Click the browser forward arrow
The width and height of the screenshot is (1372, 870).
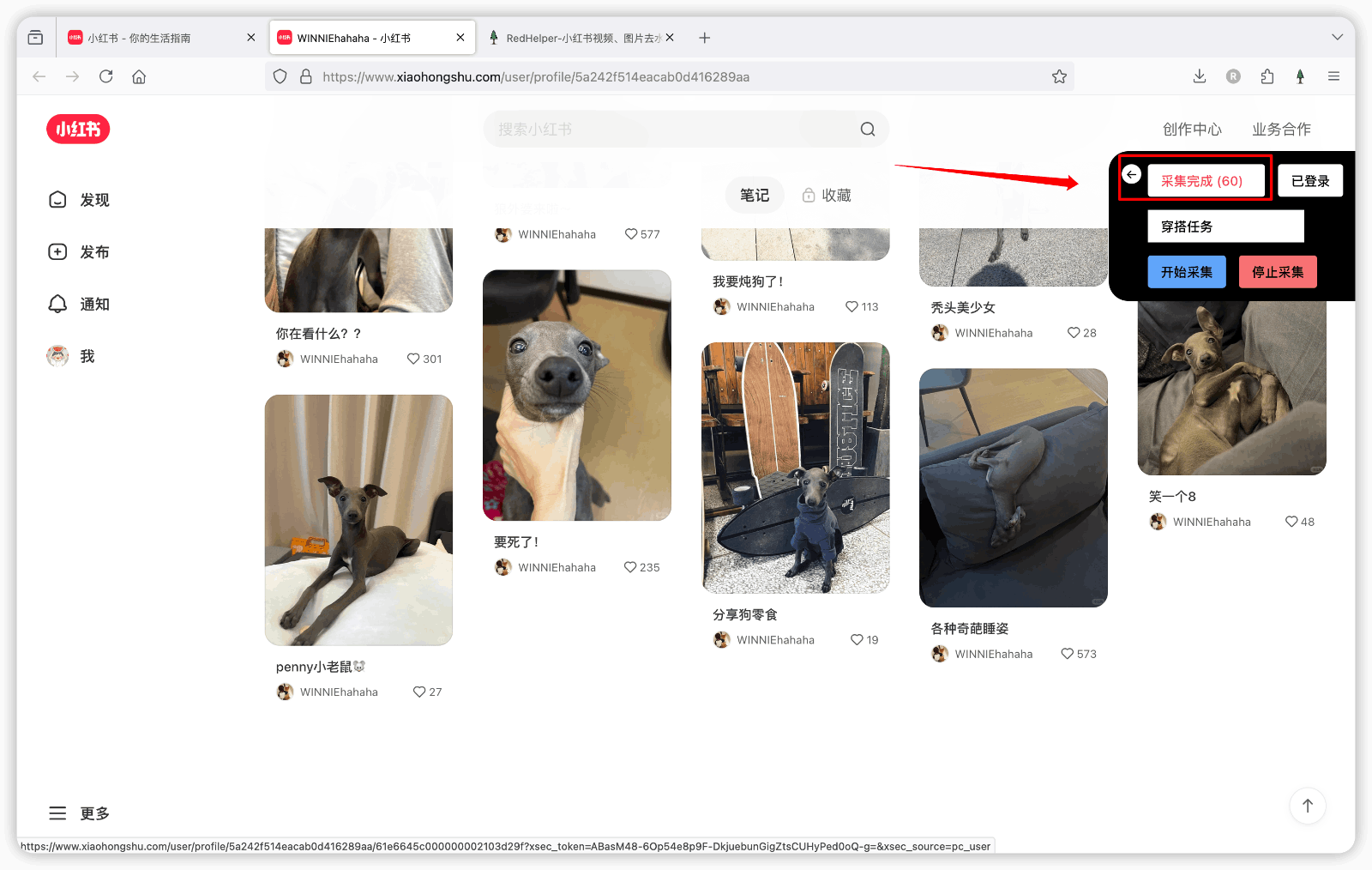tap(73, 76)
